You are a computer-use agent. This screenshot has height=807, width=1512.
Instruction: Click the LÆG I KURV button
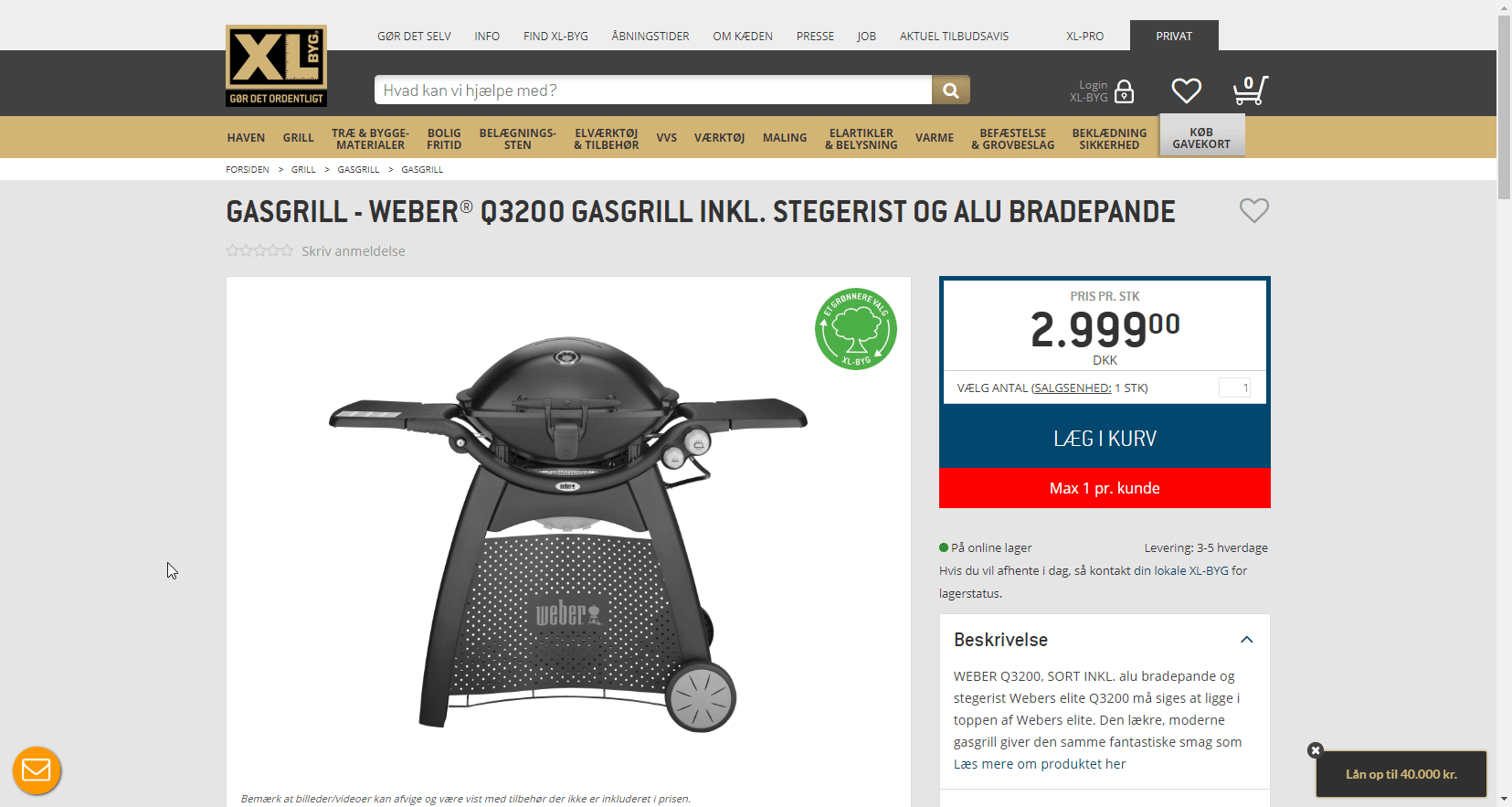coord(1105,439)
